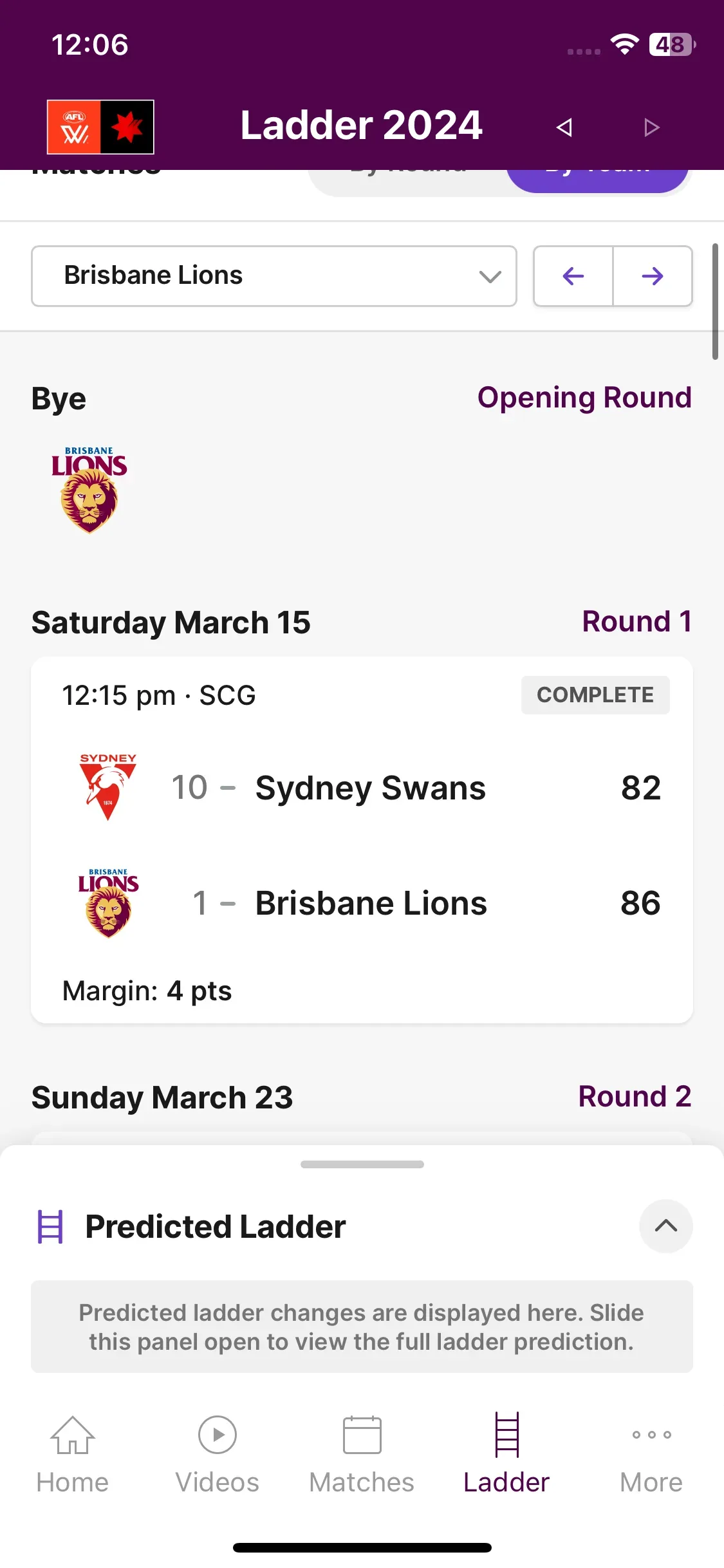Select next team with right arrow
Screen dimensions: 724x1568
[653, 276]
